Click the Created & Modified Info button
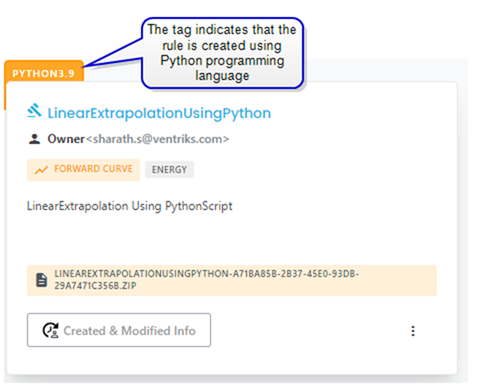Screen dimensions: 481x387 click(119, 330)
